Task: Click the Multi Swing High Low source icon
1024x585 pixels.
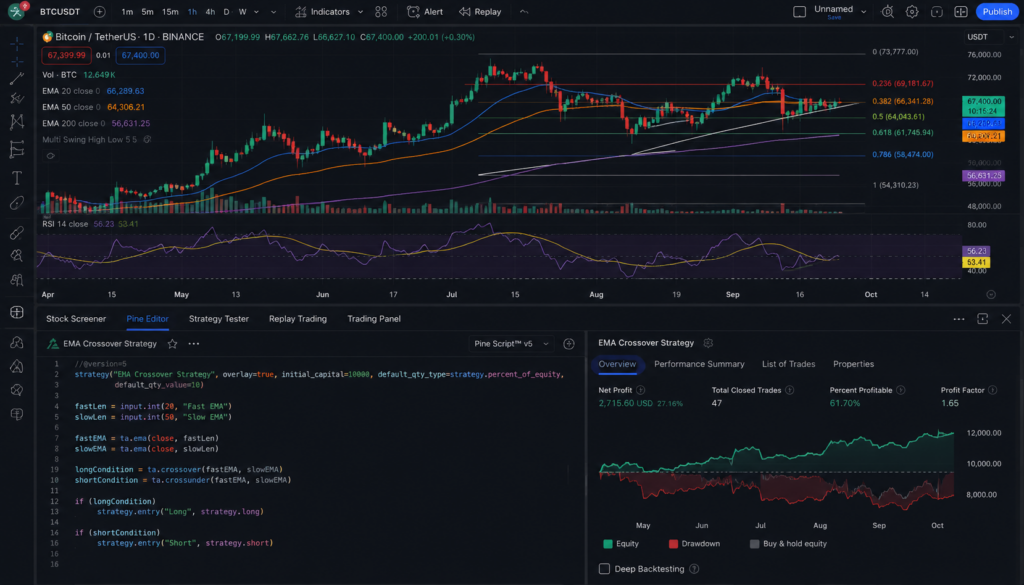Action: pyautogui.click(x=148, y=140)
